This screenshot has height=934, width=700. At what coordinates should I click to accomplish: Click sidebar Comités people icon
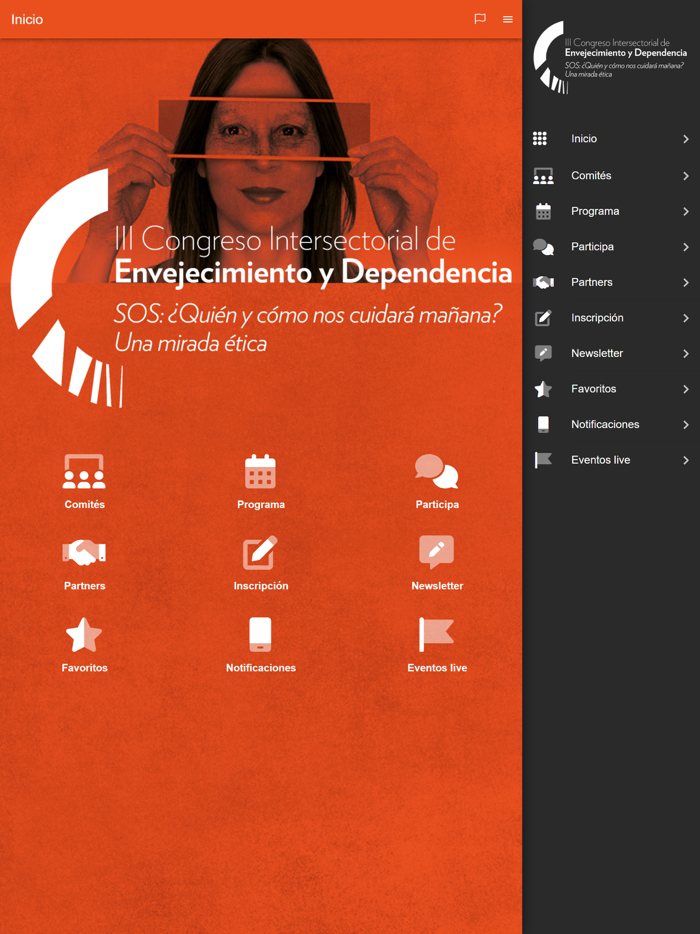coord(543,176)
